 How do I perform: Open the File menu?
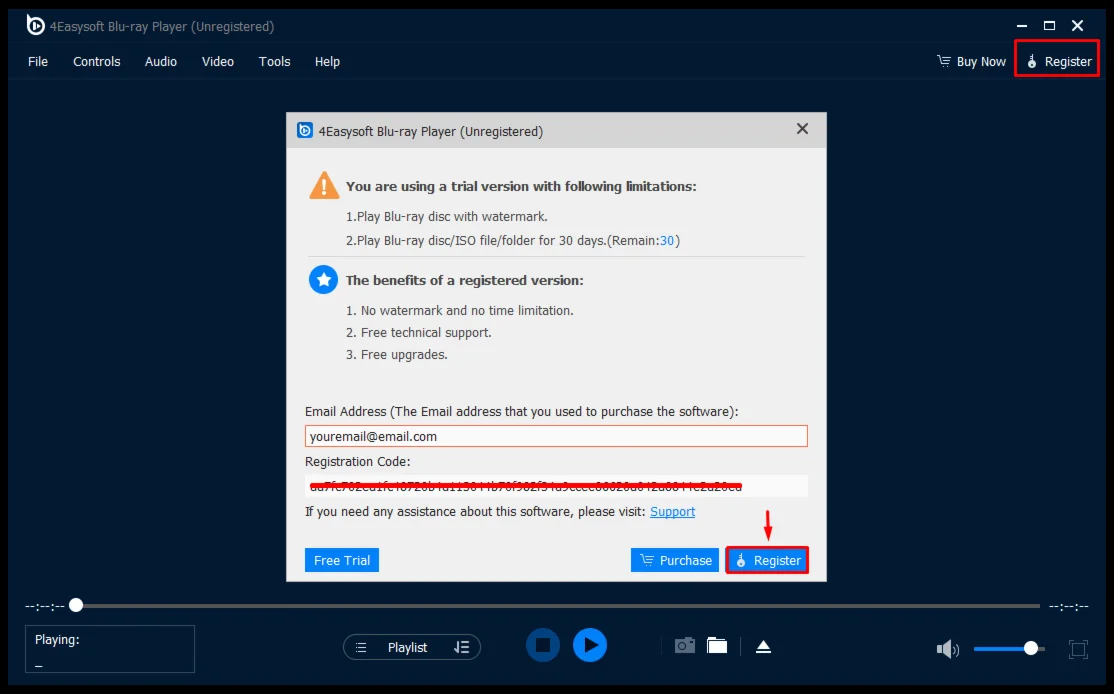(38, 61)
